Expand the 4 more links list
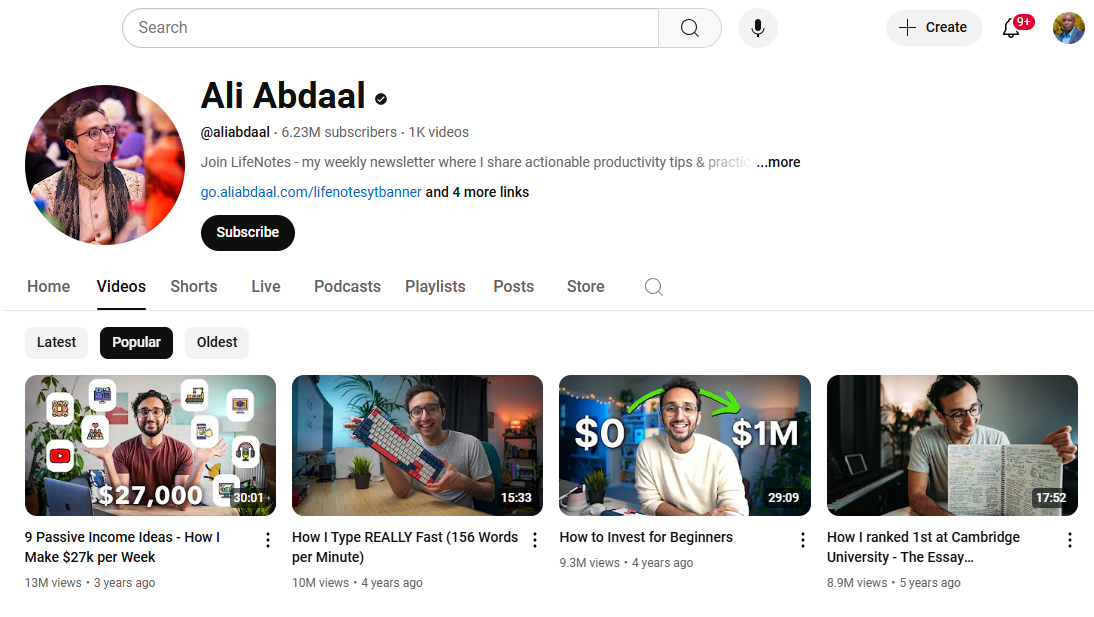This screenshot has height=617, width=1094. [478, 192]
